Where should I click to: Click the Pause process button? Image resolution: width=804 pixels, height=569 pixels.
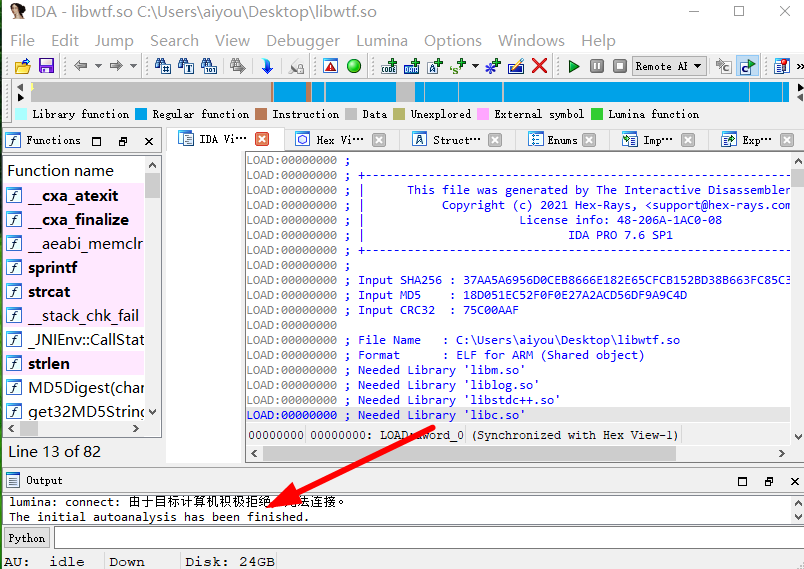[x=597, y=66]
